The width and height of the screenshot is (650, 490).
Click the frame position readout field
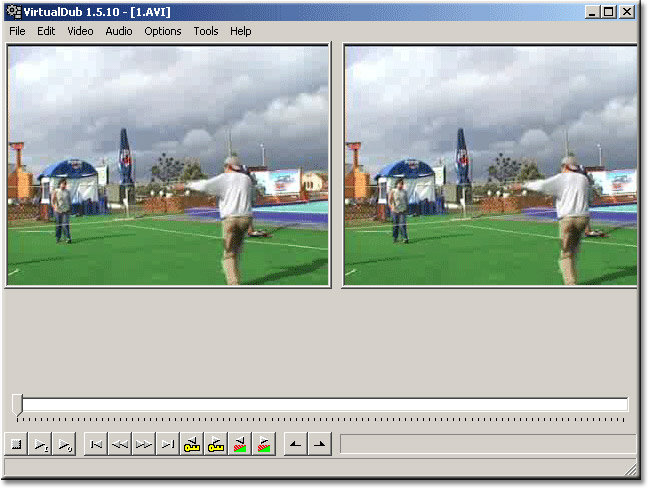tap(488, 444)
